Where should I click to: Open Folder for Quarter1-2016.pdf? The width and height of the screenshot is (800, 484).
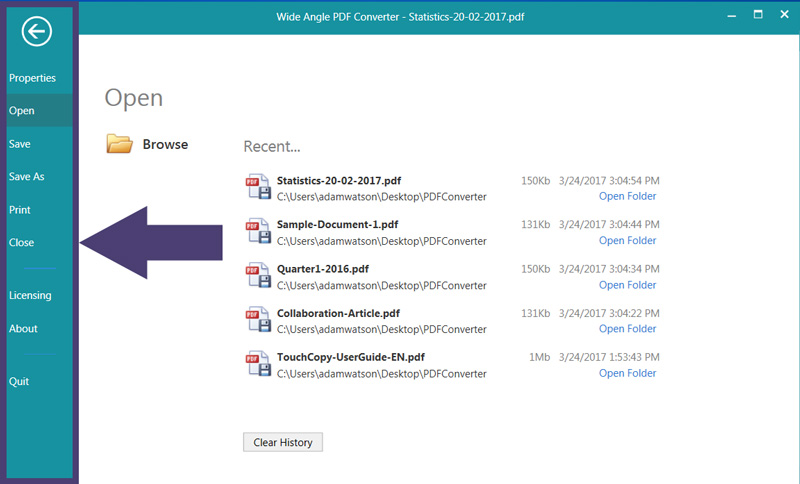628,285
